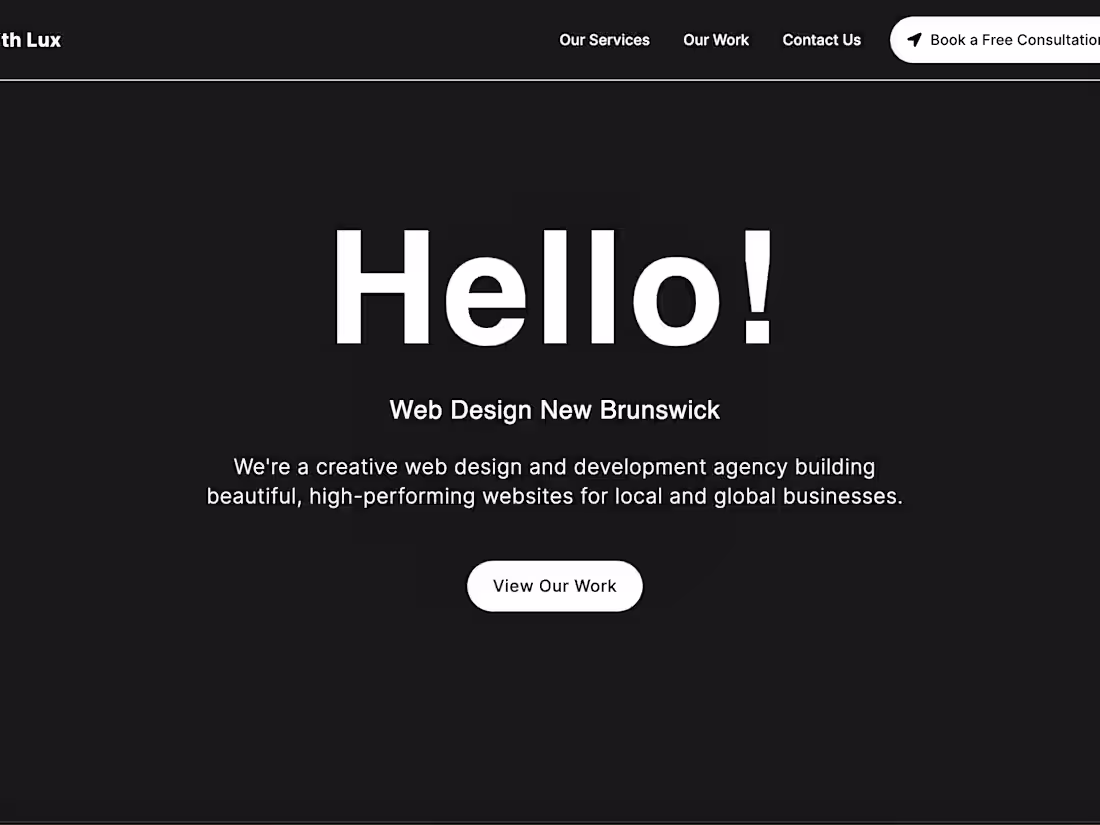Viewport: 1100px width, 825px height.
Task: Click the Web Design New Brunswick subtitle
Action: click(x=554, y=410)
